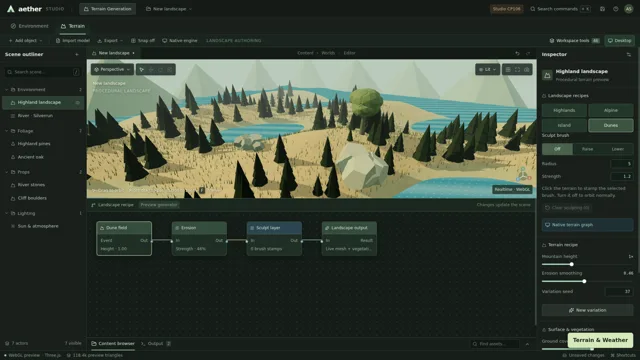Collapse the Foliage group
Image resolution: width=640 pixels, height=360 pixels.
pyautogui.click(x=7, y=131)
